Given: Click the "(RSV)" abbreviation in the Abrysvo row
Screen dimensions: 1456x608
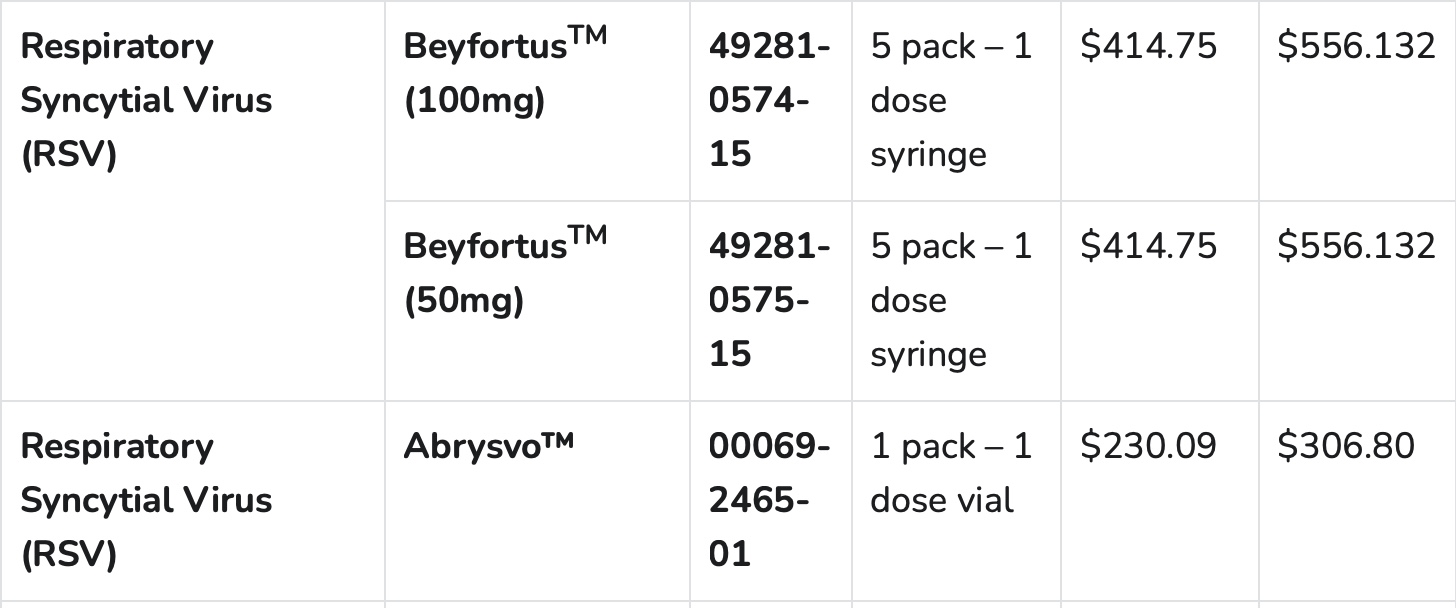Looking at the screenshot, I should 68,554.
